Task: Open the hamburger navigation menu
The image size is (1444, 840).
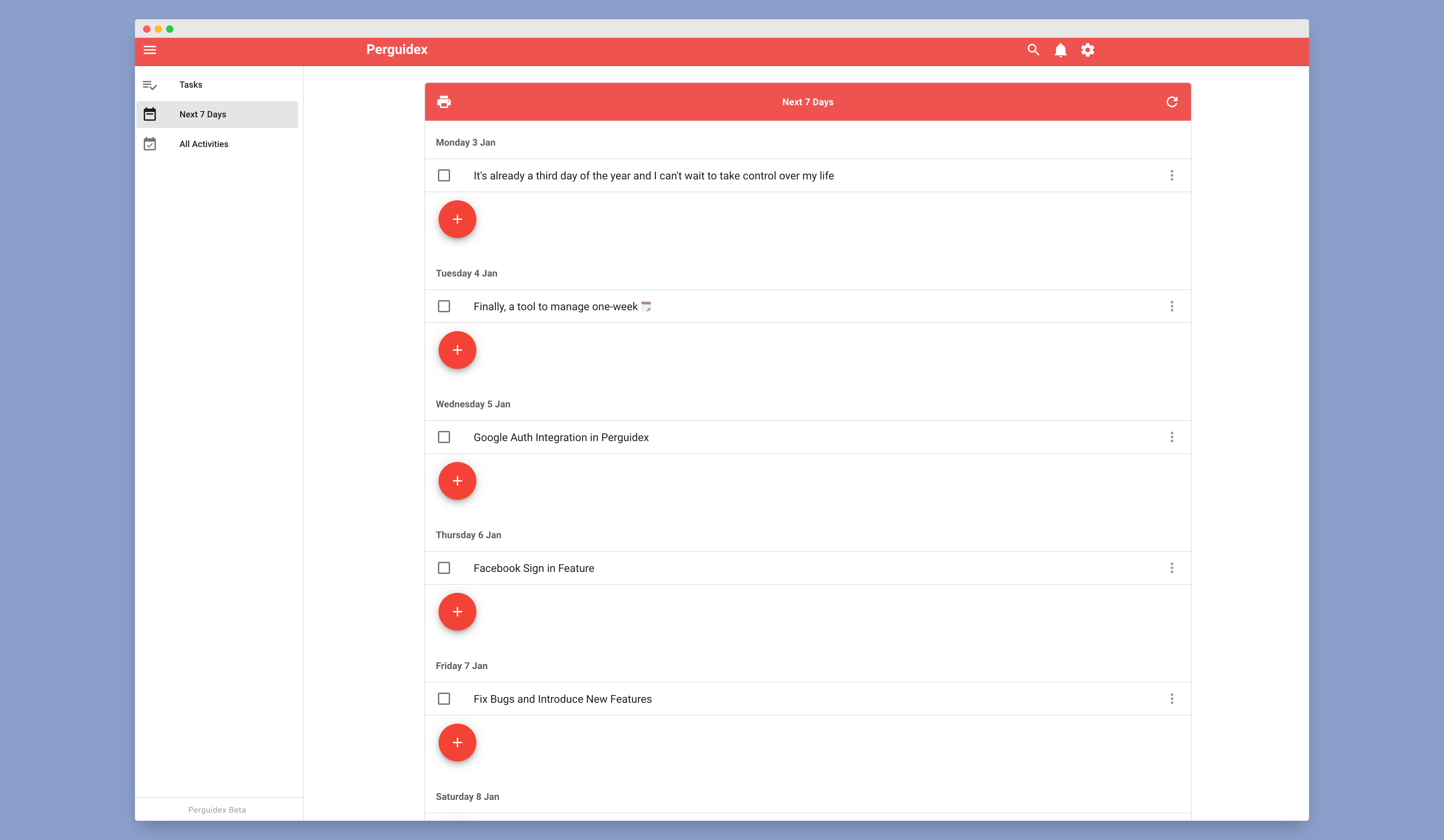Action: click(149, 50)
